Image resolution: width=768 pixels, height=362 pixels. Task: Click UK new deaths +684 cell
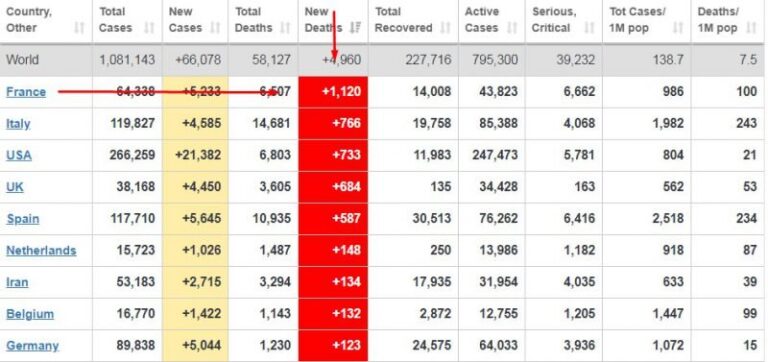click(333, 187)
